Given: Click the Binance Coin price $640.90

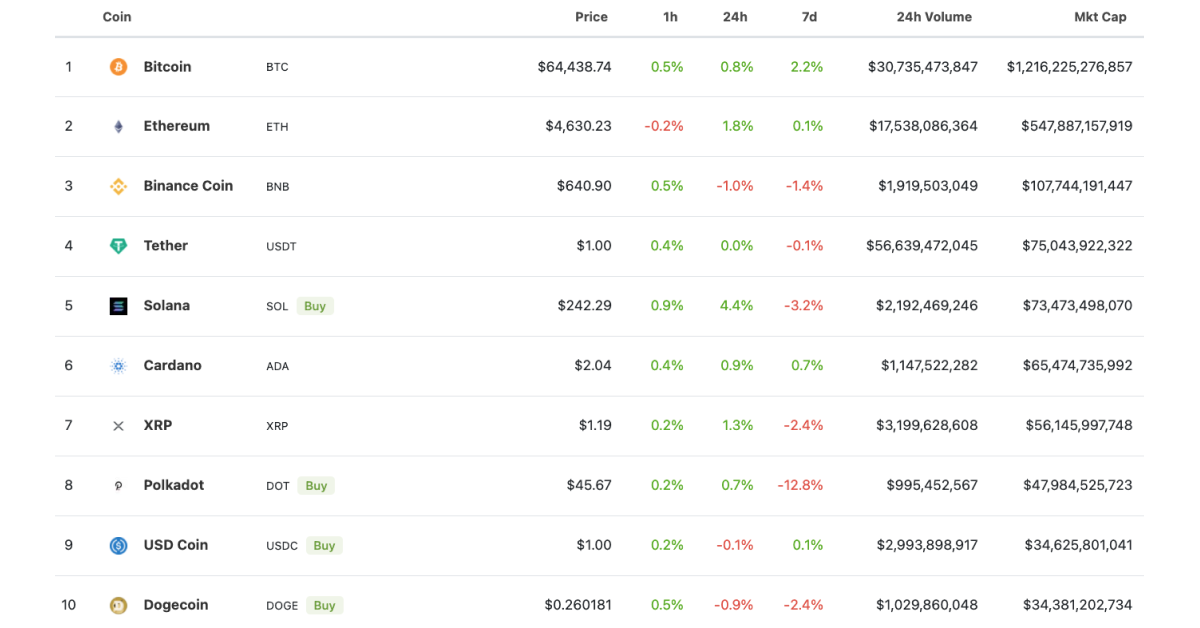Looking at the screenshot, I should pos(584,186).
